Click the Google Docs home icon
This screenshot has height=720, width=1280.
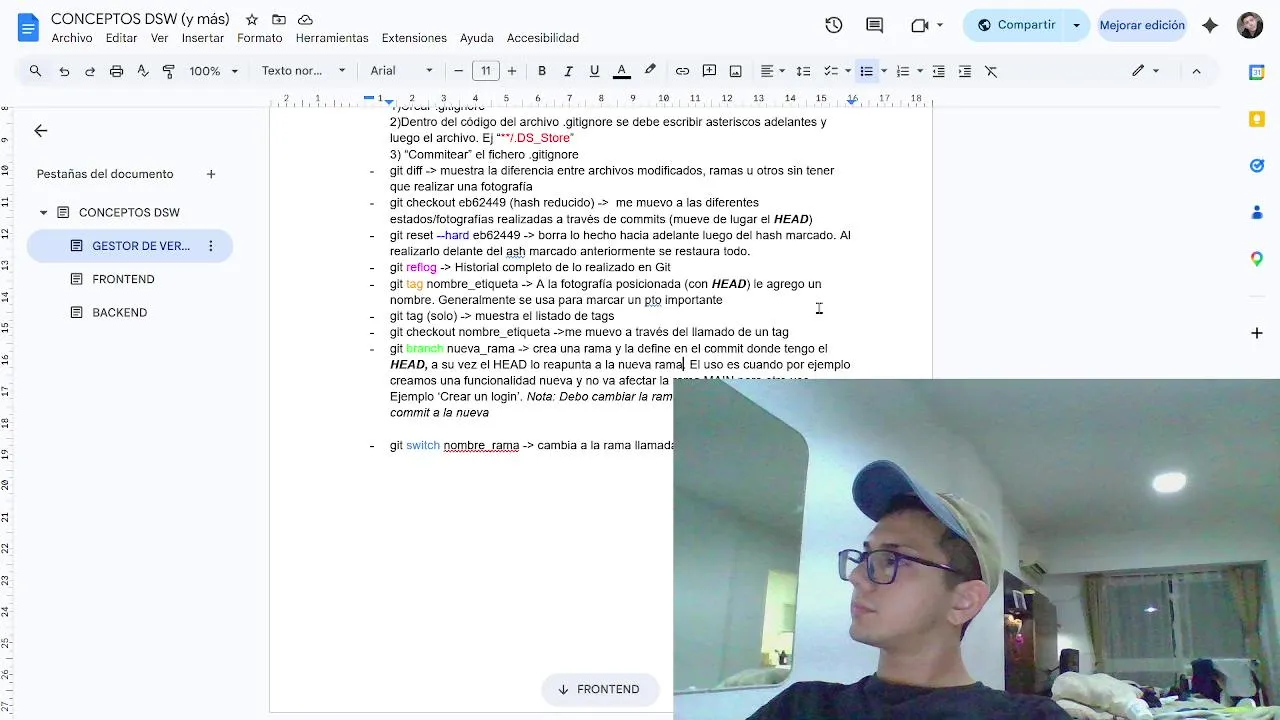coord(28,27)
